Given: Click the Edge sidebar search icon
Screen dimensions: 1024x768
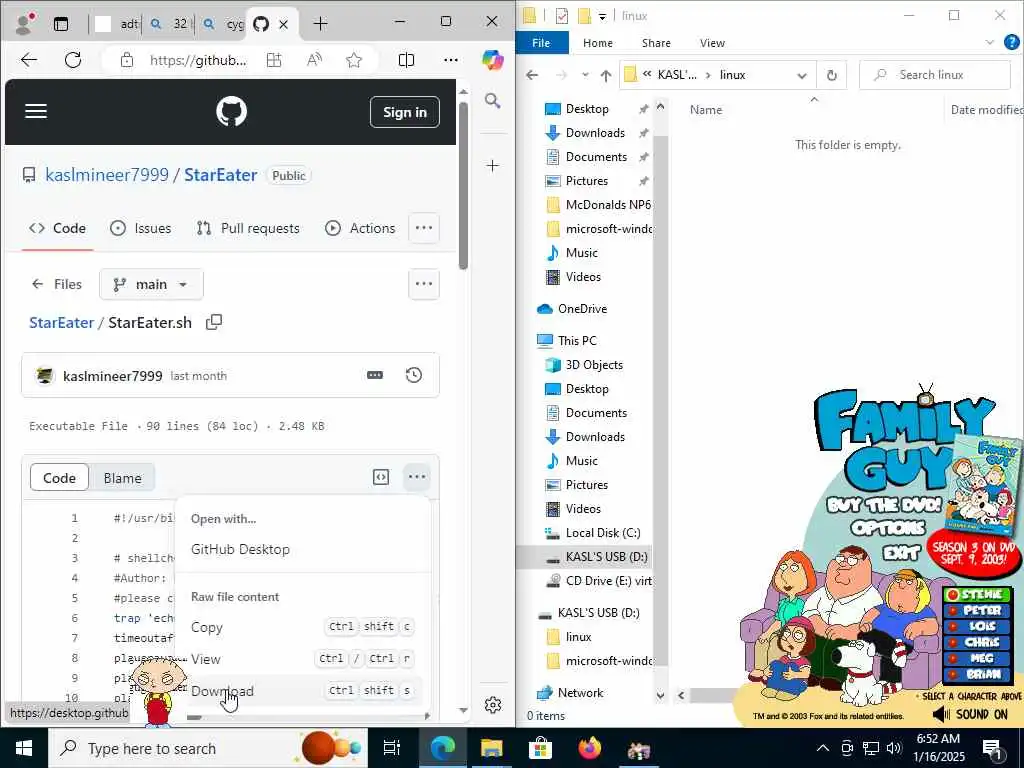Looking at the screenshot, I should click(492, 101).
